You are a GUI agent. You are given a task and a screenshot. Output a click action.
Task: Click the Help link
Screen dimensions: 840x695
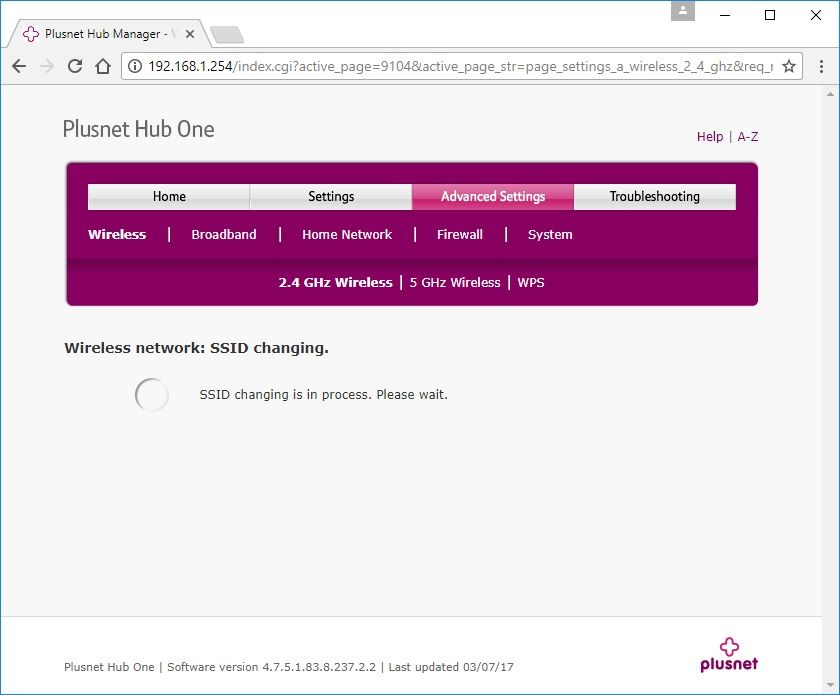pos(710,137)
